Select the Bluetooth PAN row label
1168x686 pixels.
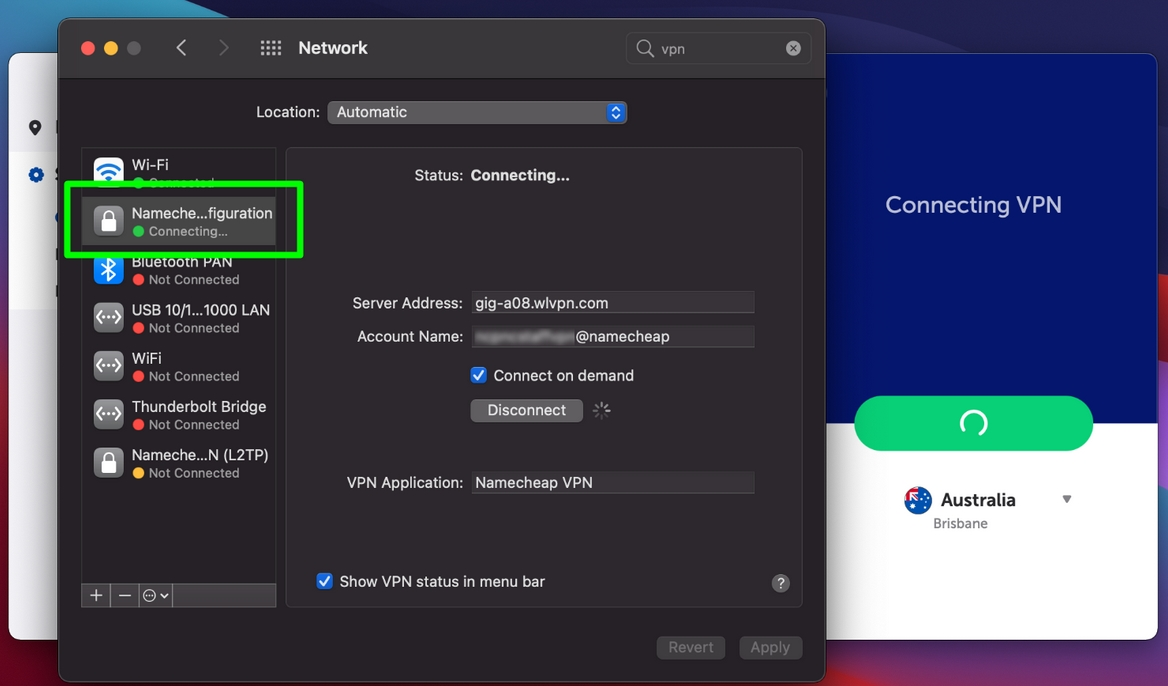(182, 261)
